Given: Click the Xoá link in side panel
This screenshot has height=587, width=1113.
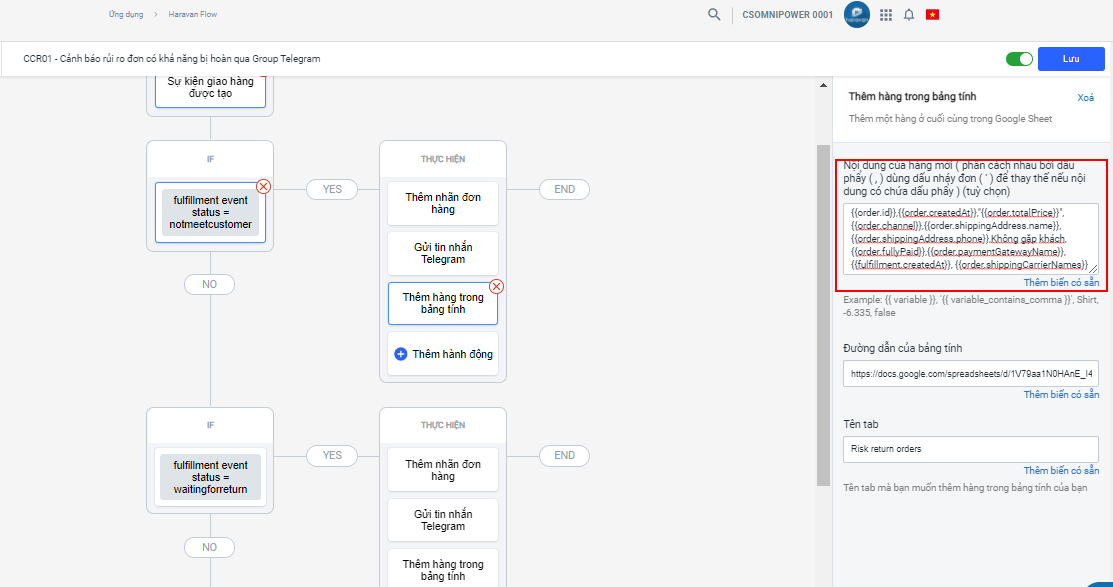Looking at the screenshot, I should coord(1085,98).
